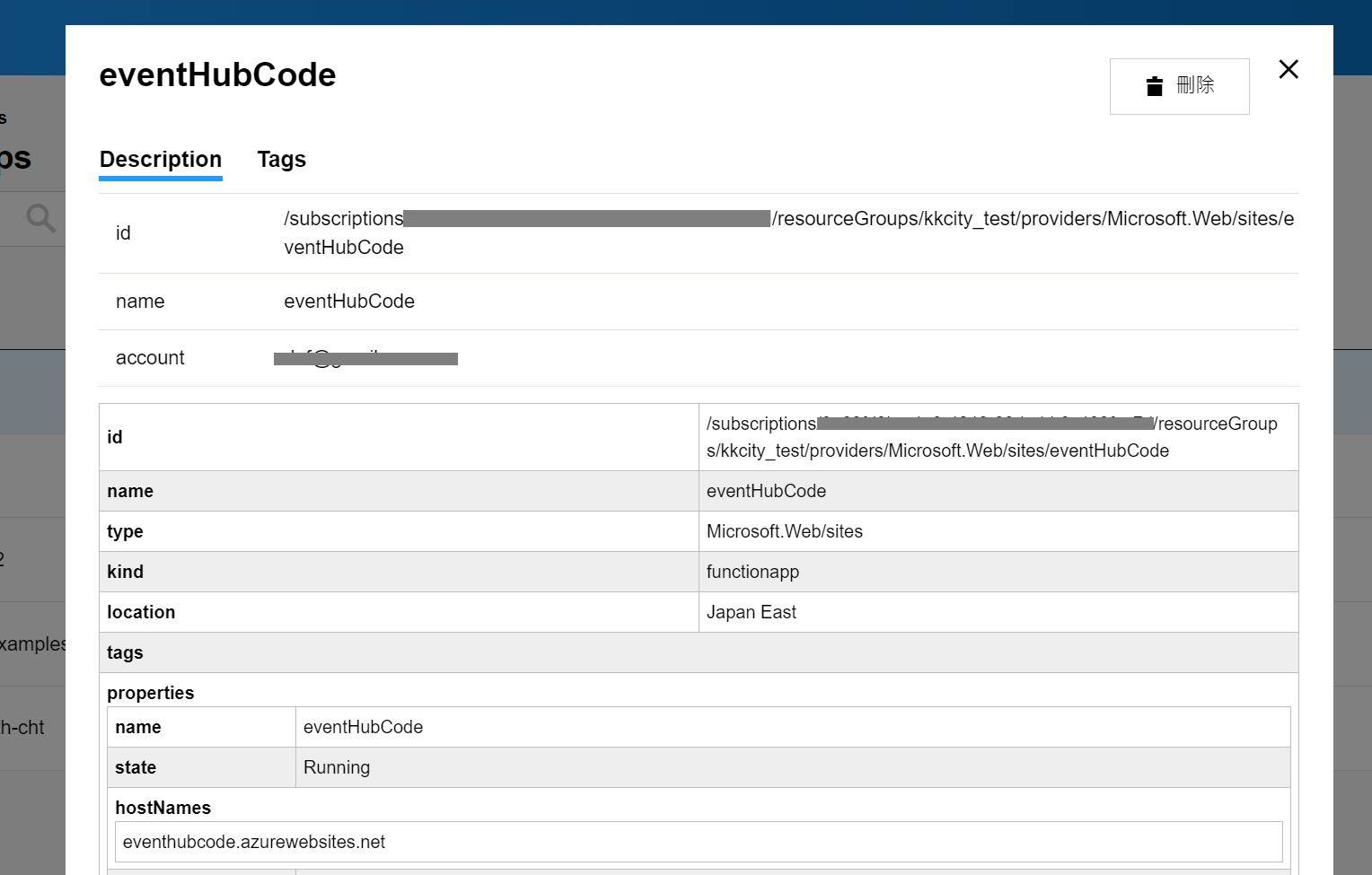
Task: Click the 'location' row label
Action: coord(141,612)
